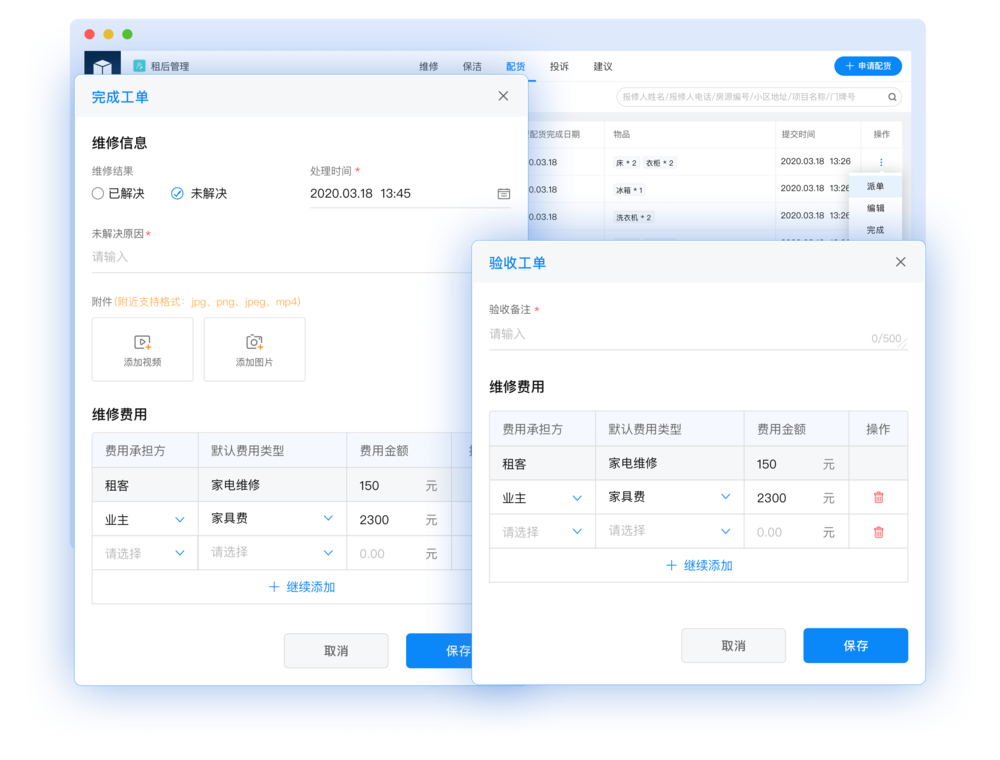
Task: Click the 添加视频 upload box
Action: click(142, 349)
